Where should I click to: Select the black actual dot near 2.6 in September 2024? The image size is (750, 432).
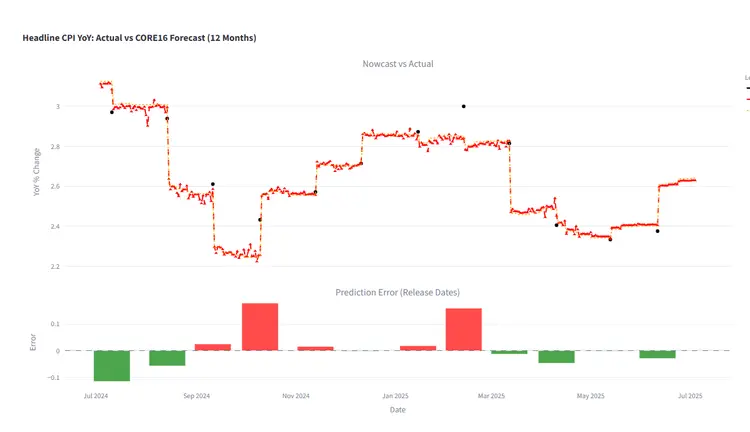tap(212, 184)
